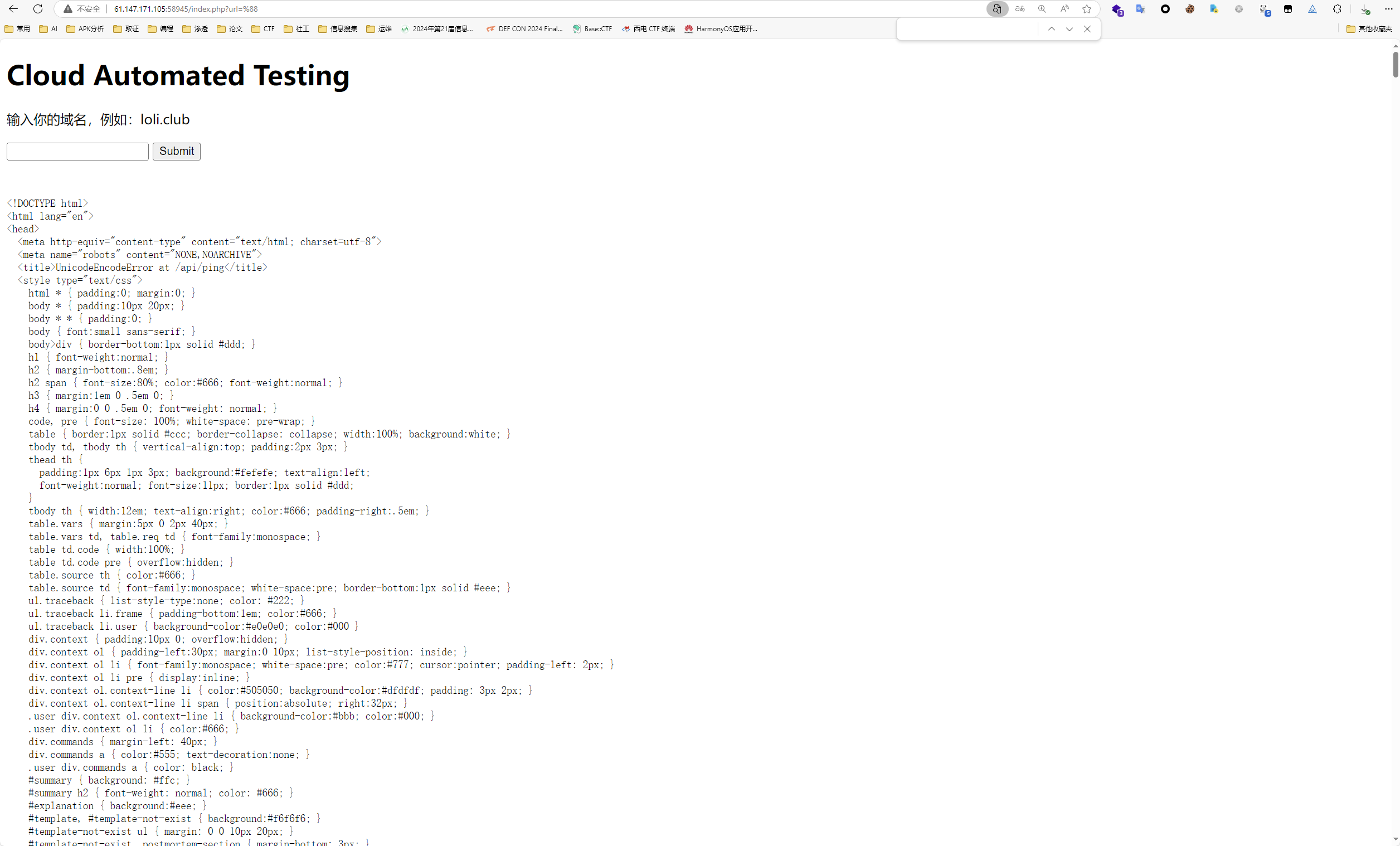Open the 信息搜集 bookmarks folder
Viewport: 1400px width, 846px height.
(338, 29)
